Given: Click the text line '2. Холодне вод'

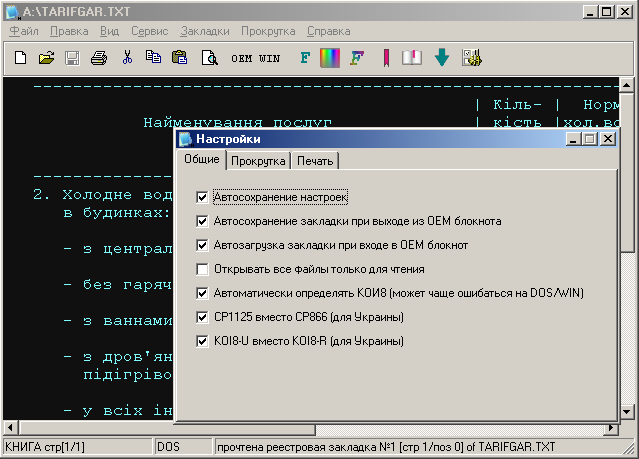Looking at the screenshot, I should 103,195.
